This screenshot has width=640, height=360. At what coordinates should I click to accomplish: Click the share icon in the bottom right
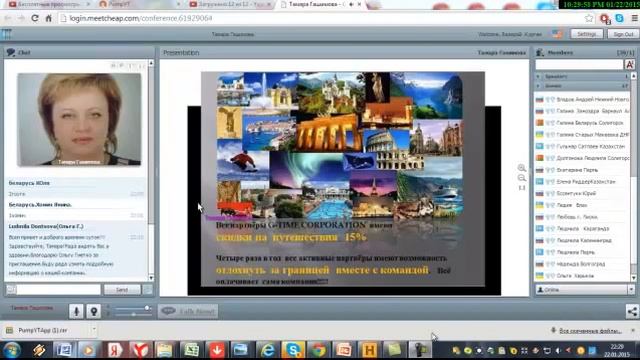coord(632,311)
